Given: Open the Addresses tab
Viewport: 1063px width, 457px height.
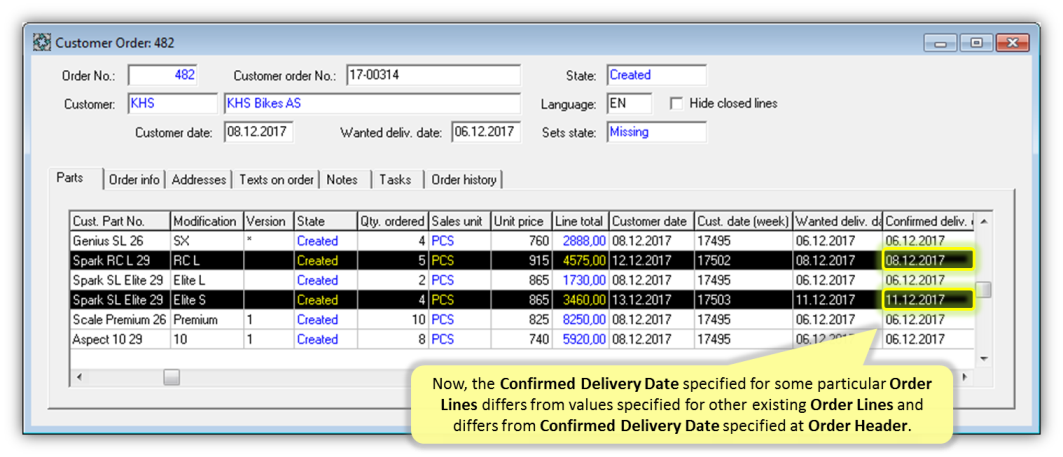Looking at the screenshot, I should [x=199, y=180].
